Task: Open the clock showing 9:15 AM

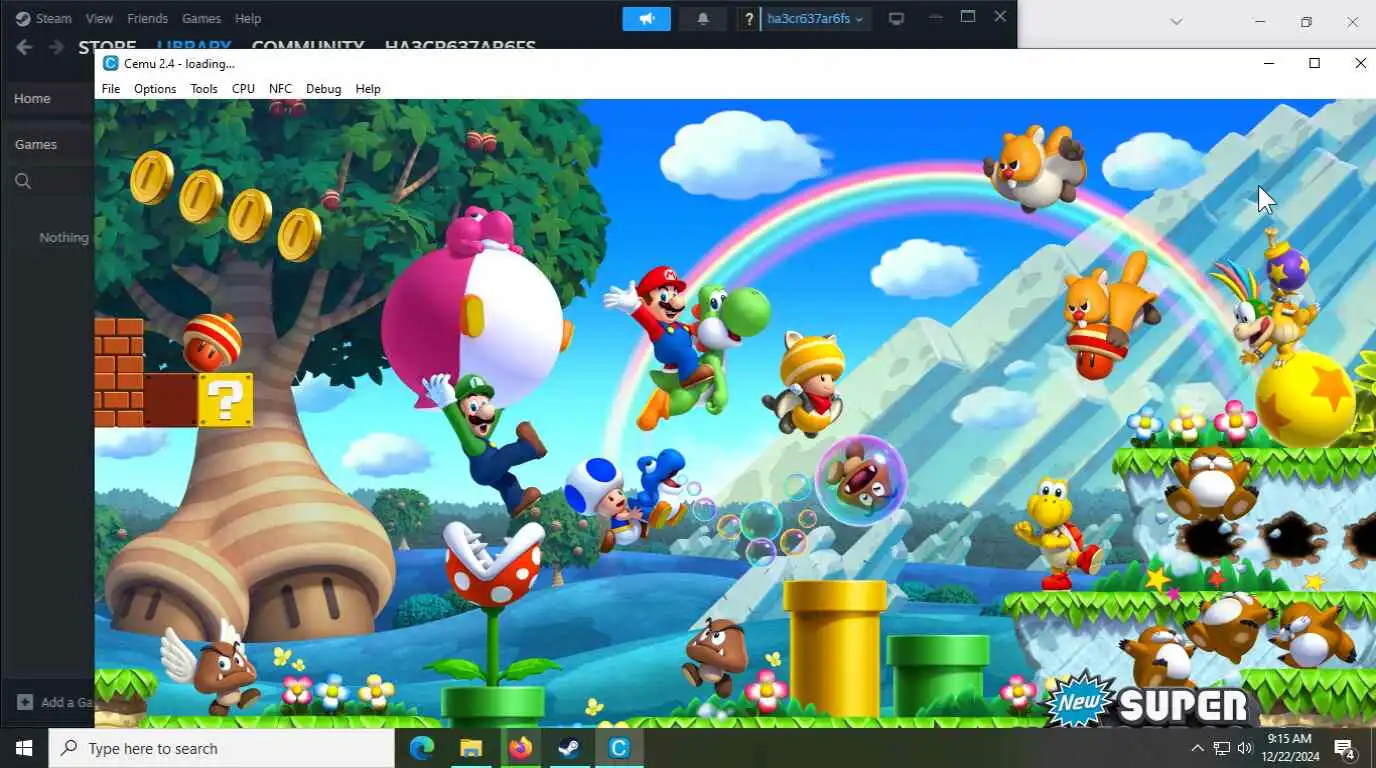Action: [1289, 747]
